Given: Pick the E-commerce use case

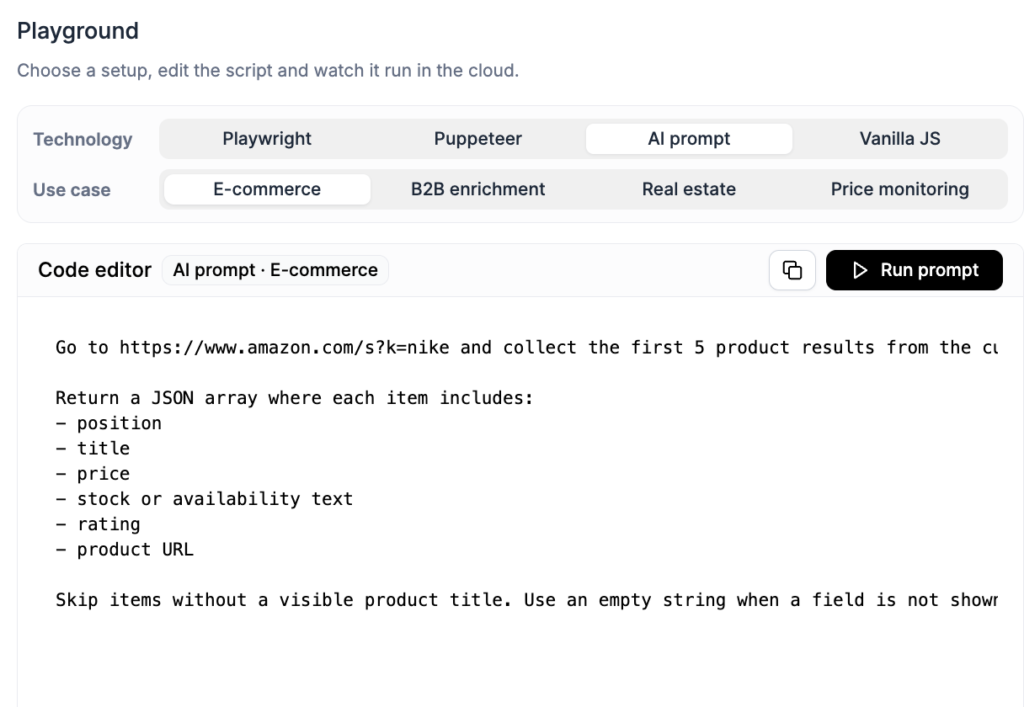Looking at the screenshot, I should tap(267, 189).
